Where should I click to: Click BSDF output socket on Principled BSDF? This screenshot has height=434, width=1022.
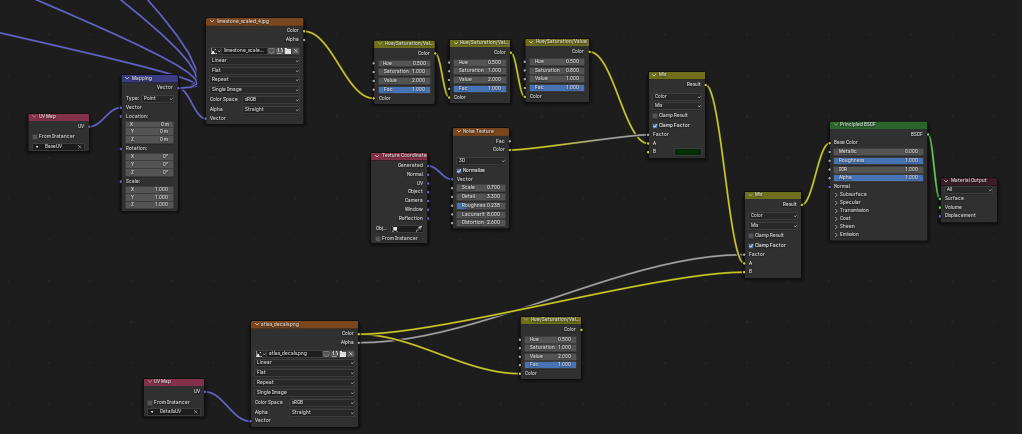click(x=927, y=134)
